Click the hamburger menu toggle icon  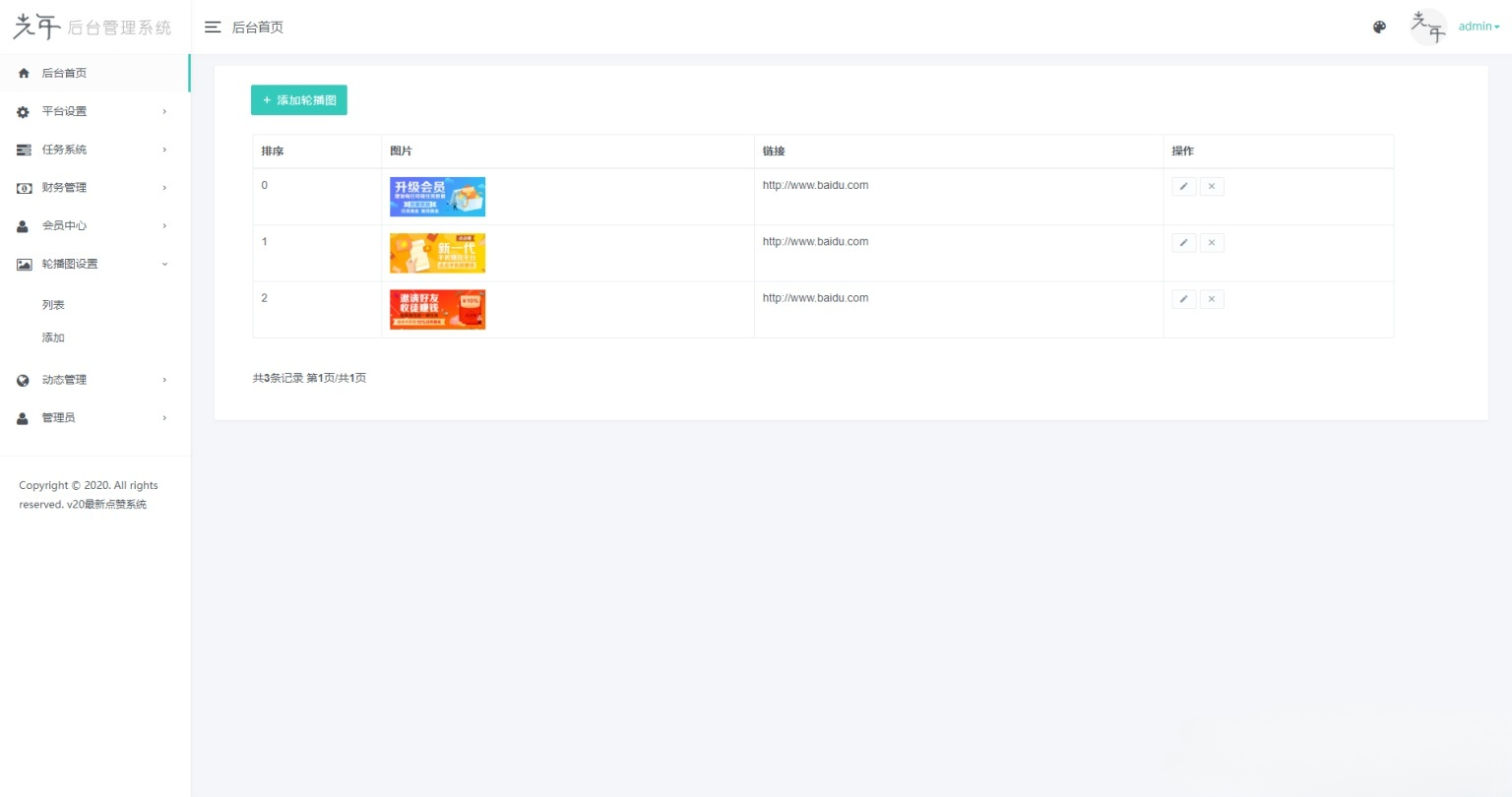pyautogui.click(x=213, y=28)
